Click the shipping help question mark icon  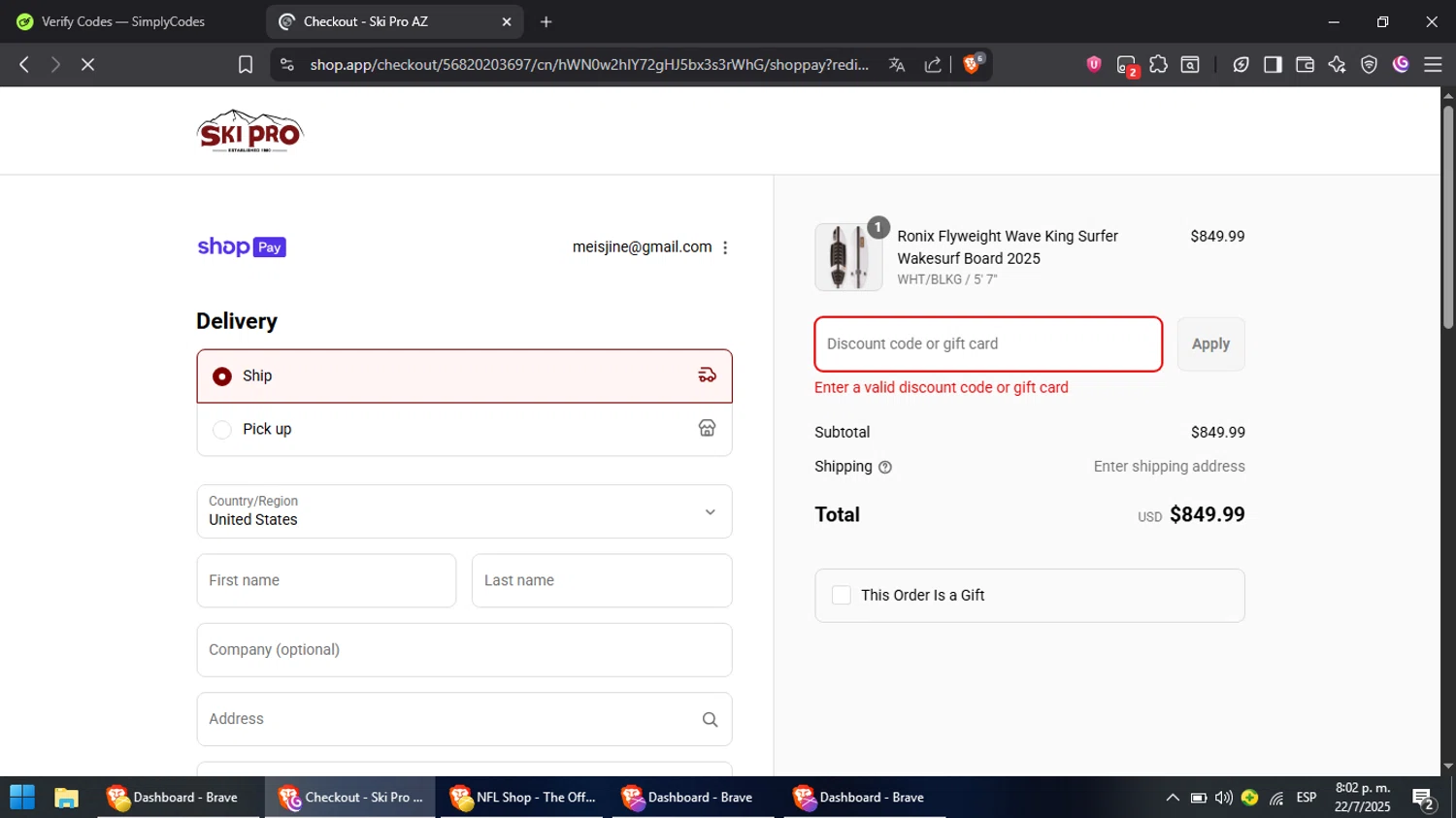[x=885, y=467]
